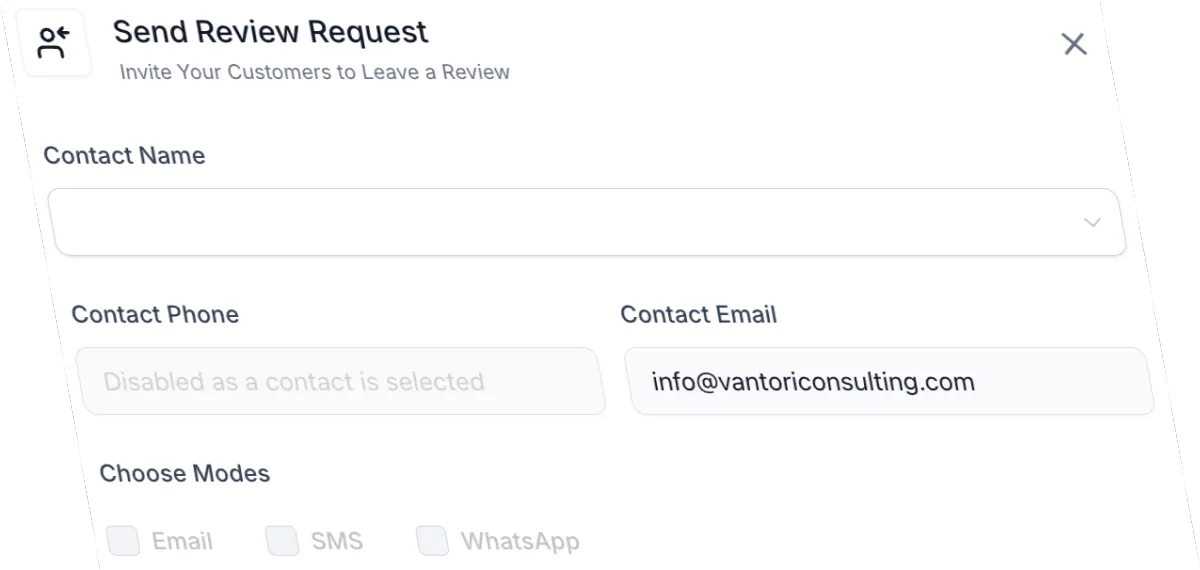This screenshot has width=1200, height=570.
Task: Click the SMS checkbox label text
Action: 337,542
